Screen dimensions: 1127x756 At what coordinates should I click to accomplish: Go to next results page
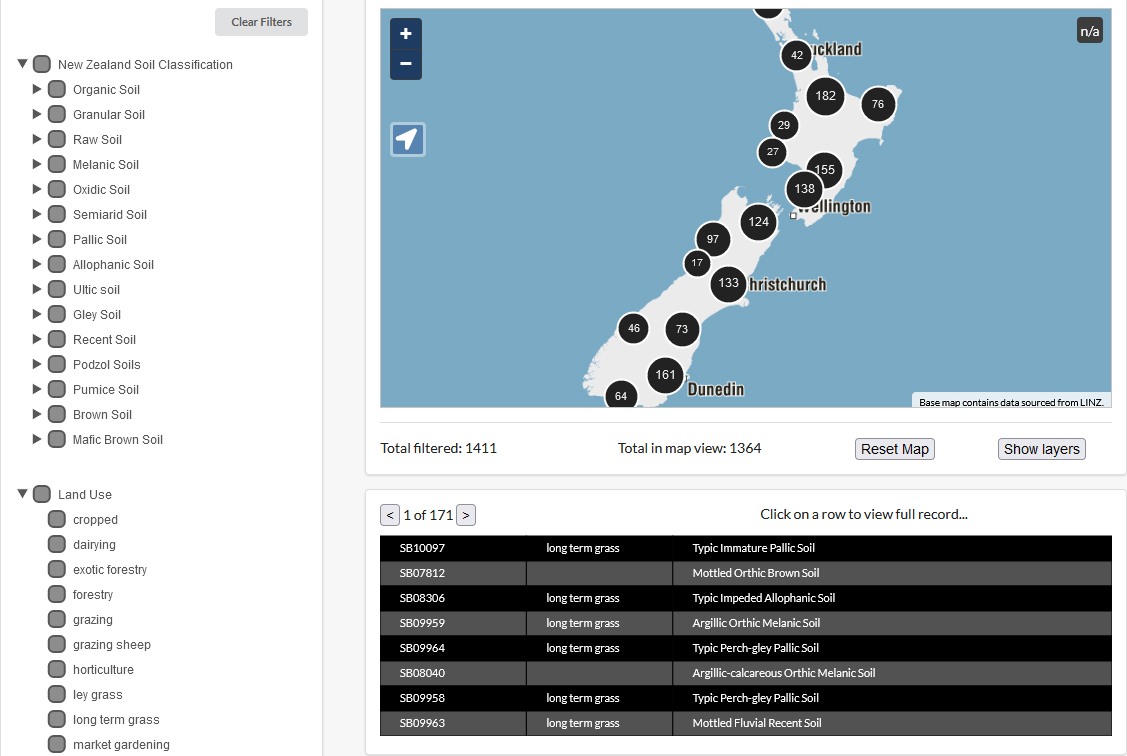click(466, 516)
